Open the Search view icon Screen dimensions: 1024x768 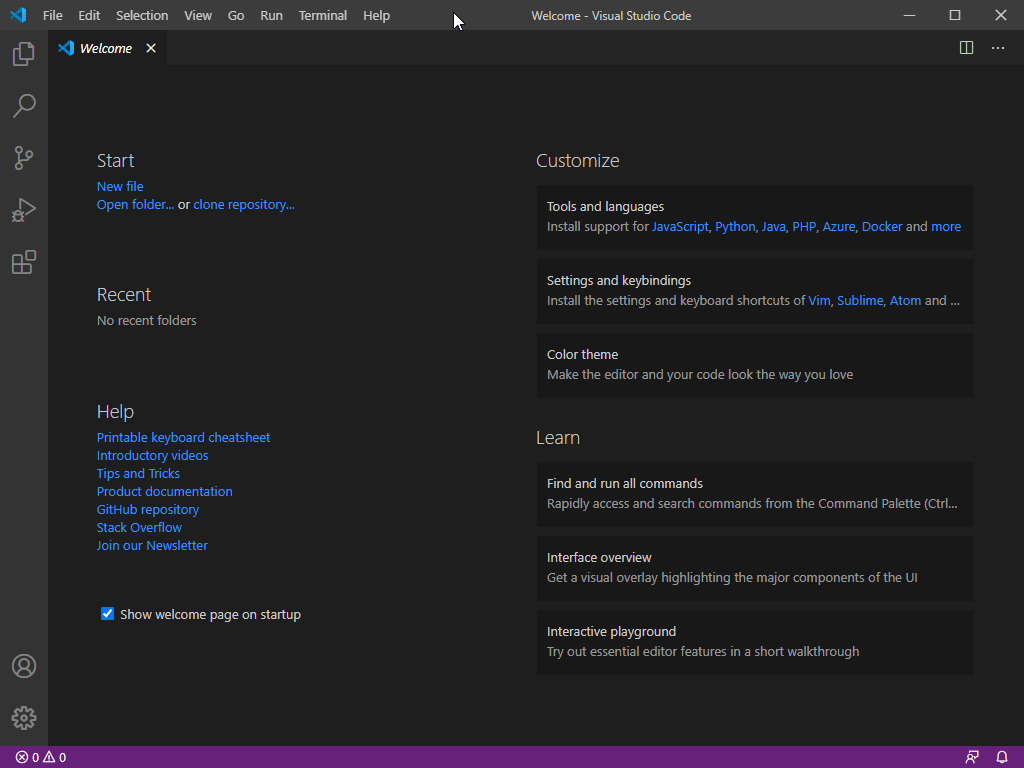pyautogui.click(x=24, y=106)
